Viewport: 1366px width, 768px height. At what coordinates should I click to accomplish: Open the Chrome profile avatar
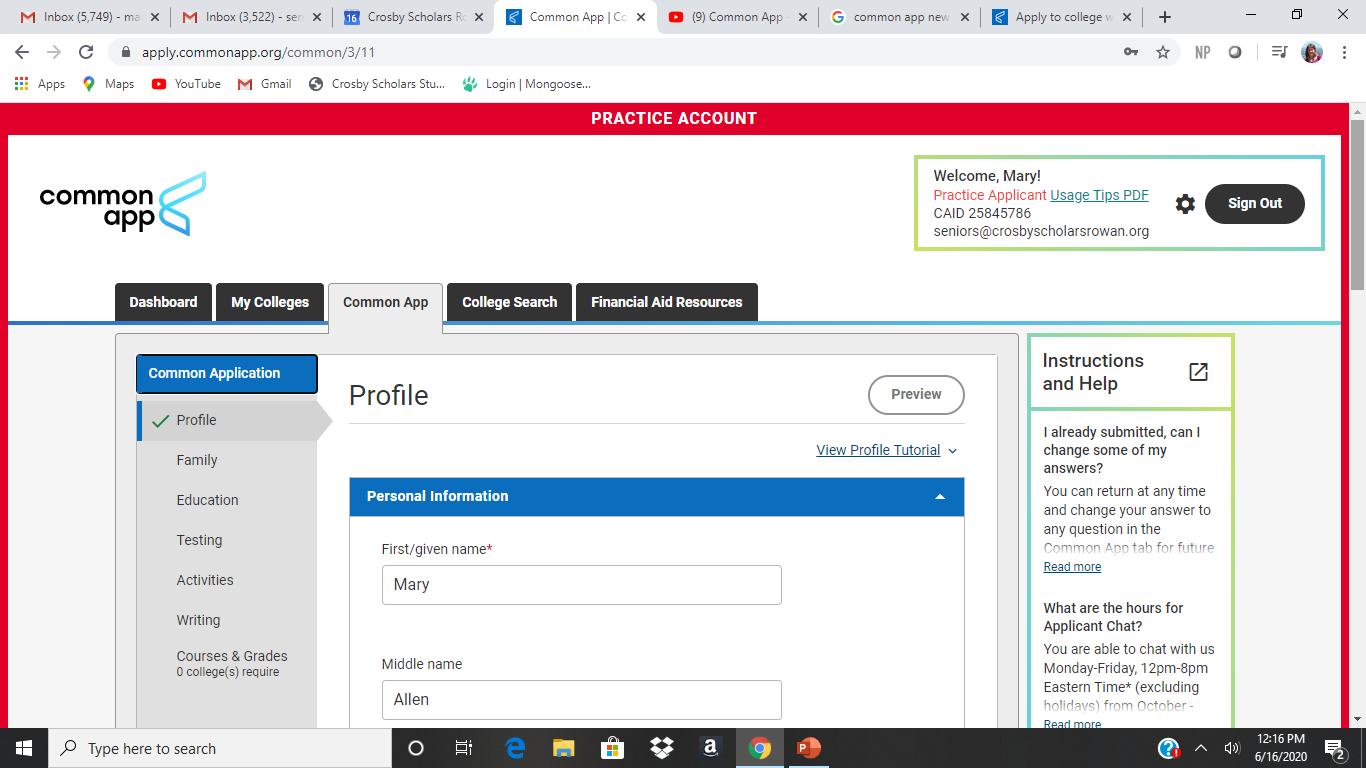(1312, 52)
